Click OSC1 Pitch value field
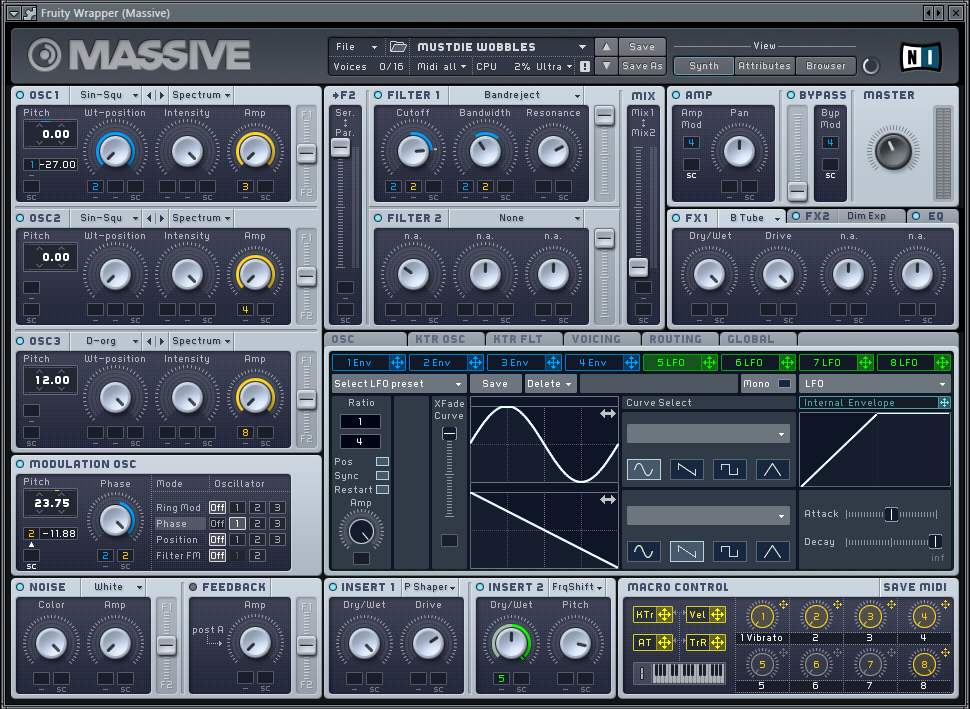The image size is (970, 709). pyautogui.click(x=51, y=134)
